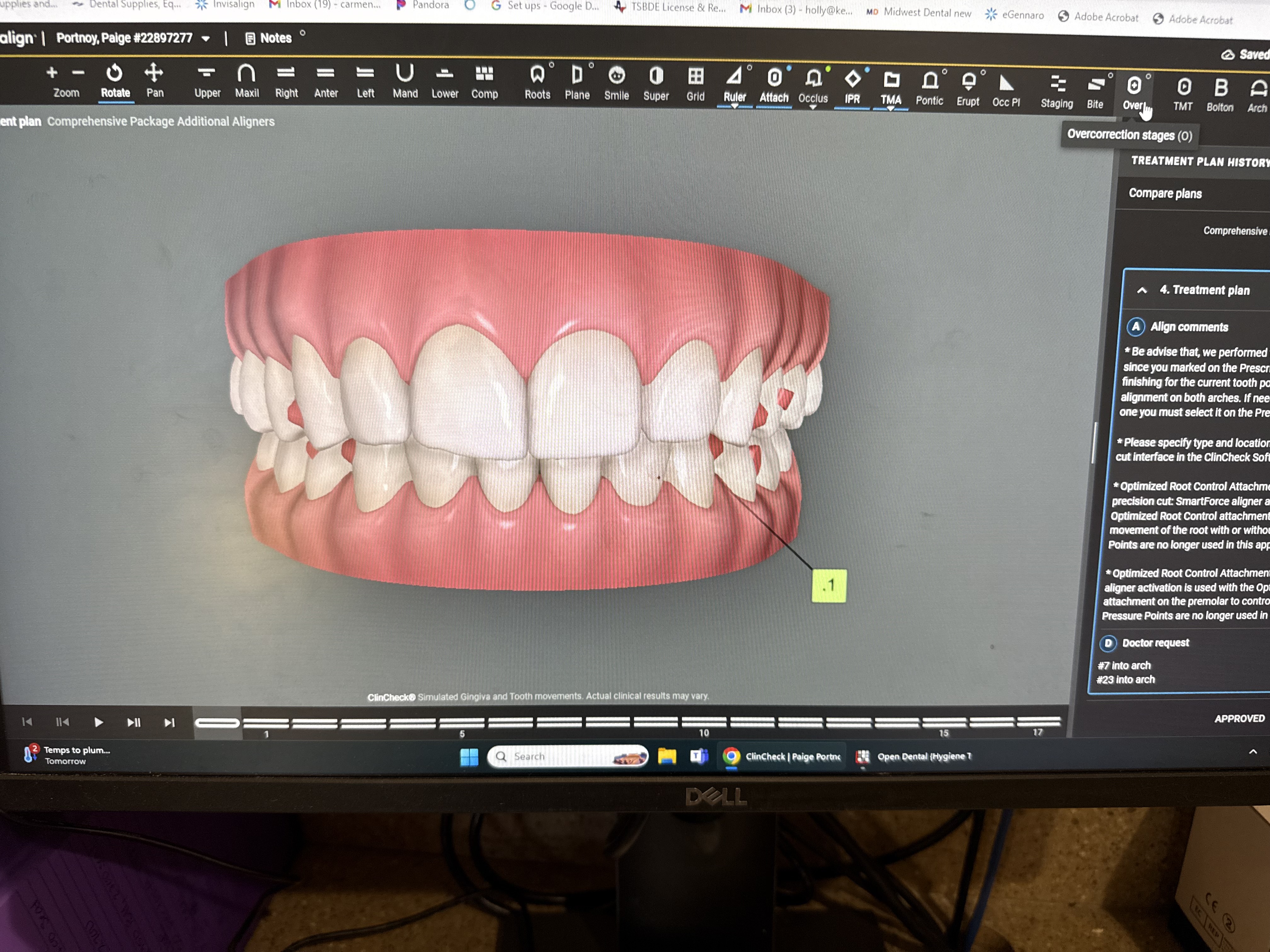This screenshot has width=1270, height=952.
Task: Open patient name dropdown arrow
Action: coord(206,39)
